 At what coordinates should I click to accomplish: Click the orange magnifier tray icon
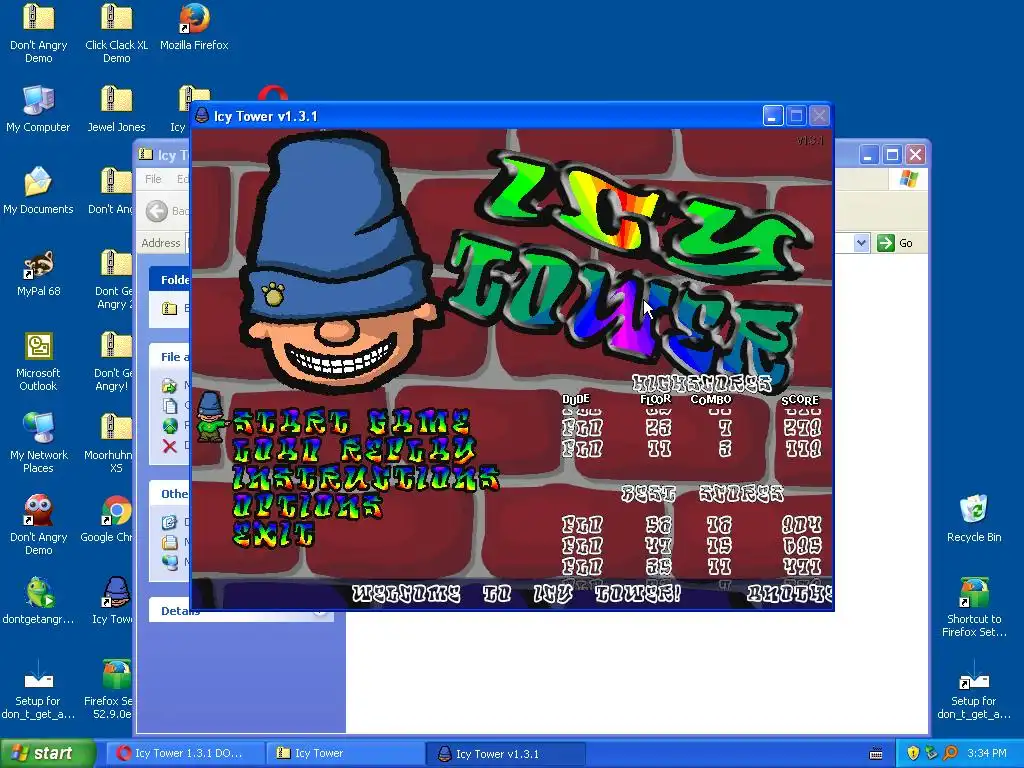tap(950, 753)
